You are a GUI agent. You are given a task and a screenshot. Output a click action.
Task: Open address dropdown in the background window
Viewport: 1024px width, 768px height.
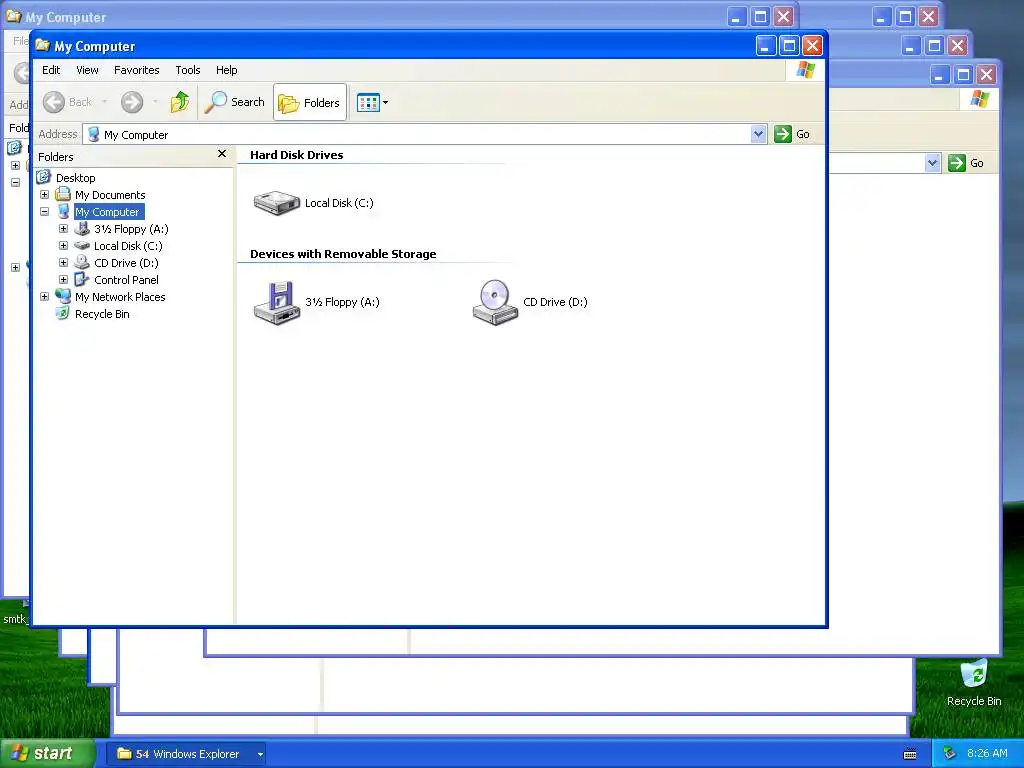[x=933, y=163]
